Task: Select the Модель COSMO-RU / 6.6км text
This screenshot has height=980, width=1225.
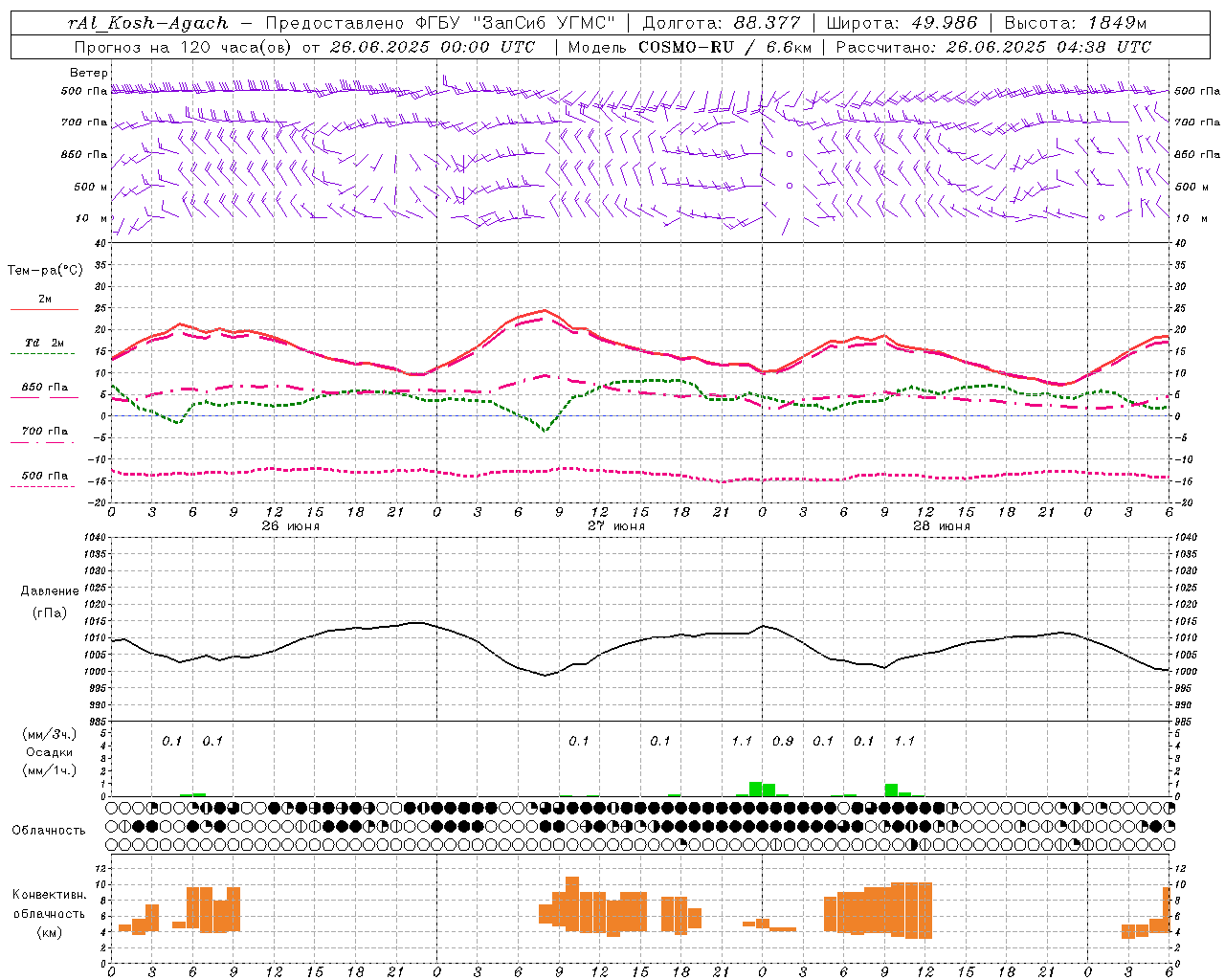Action: coord(690,47)
